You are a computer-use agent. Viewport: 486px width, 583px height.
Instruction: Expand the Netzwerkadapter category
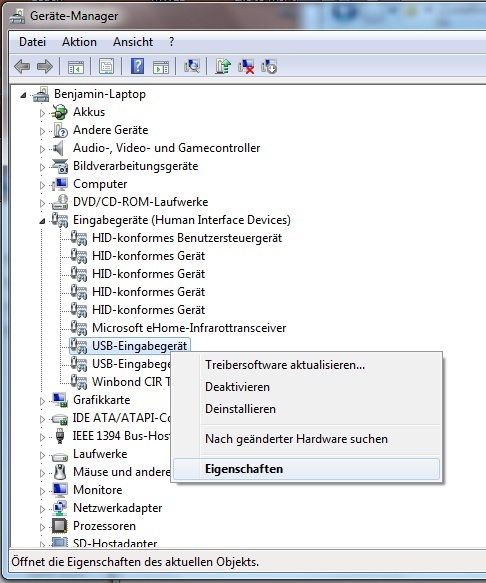click(42, 509)
